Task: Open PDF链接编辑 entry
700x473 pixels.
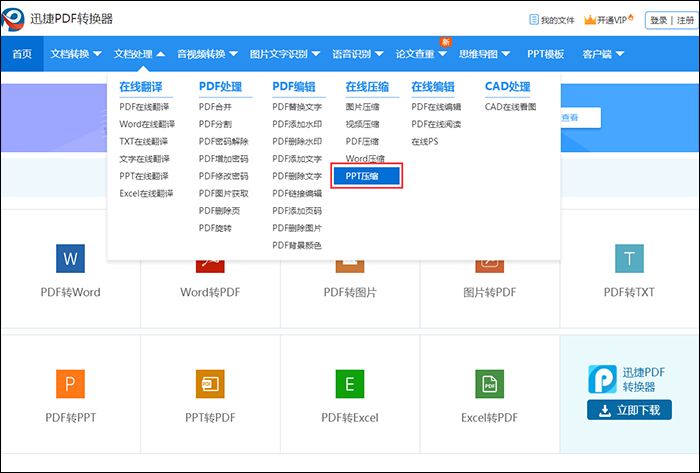Action: pyautogui.click(x=297, y=193)
